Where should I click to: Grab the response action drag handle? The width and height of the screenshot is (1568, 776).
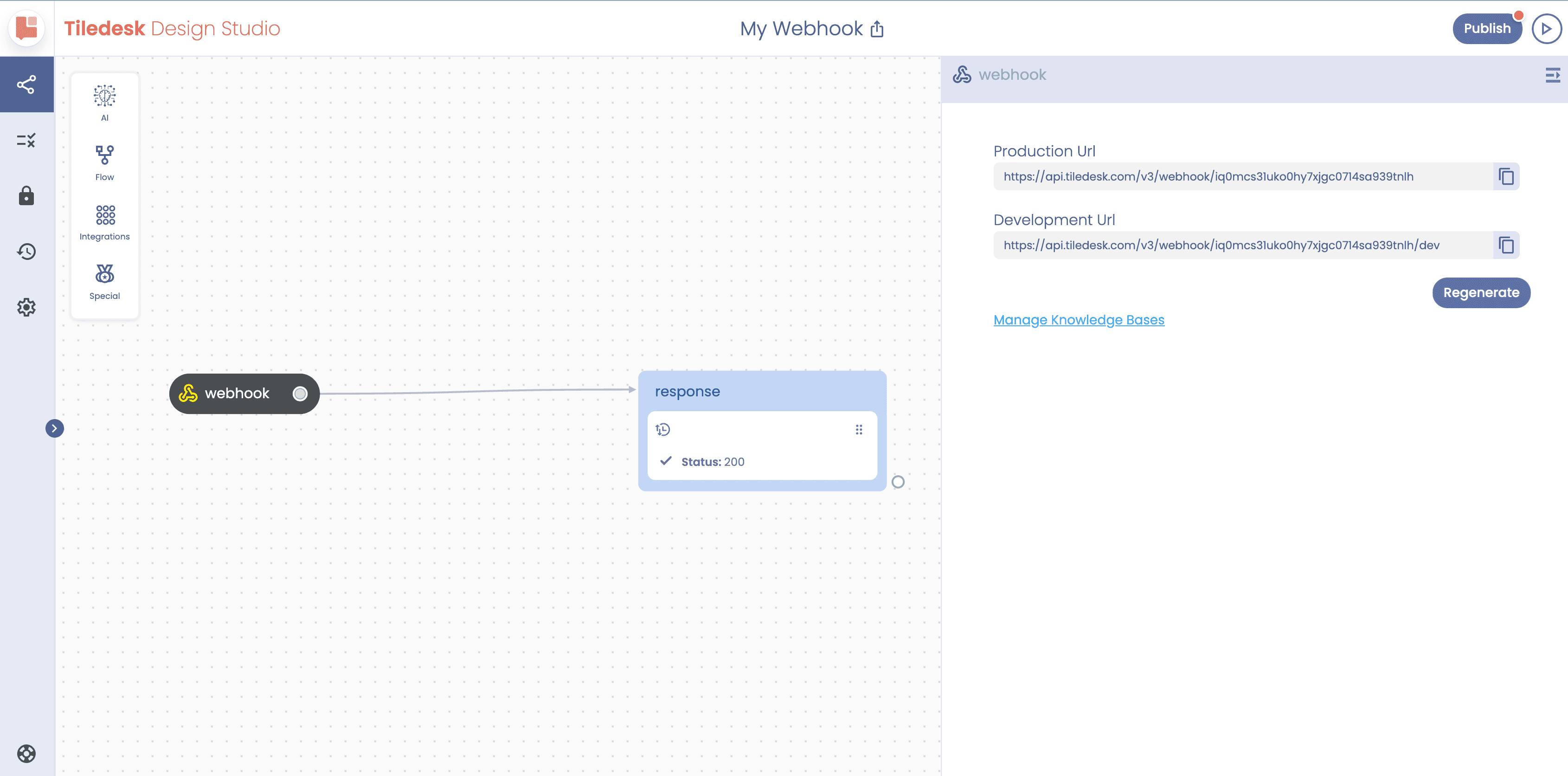pos(859,430)
